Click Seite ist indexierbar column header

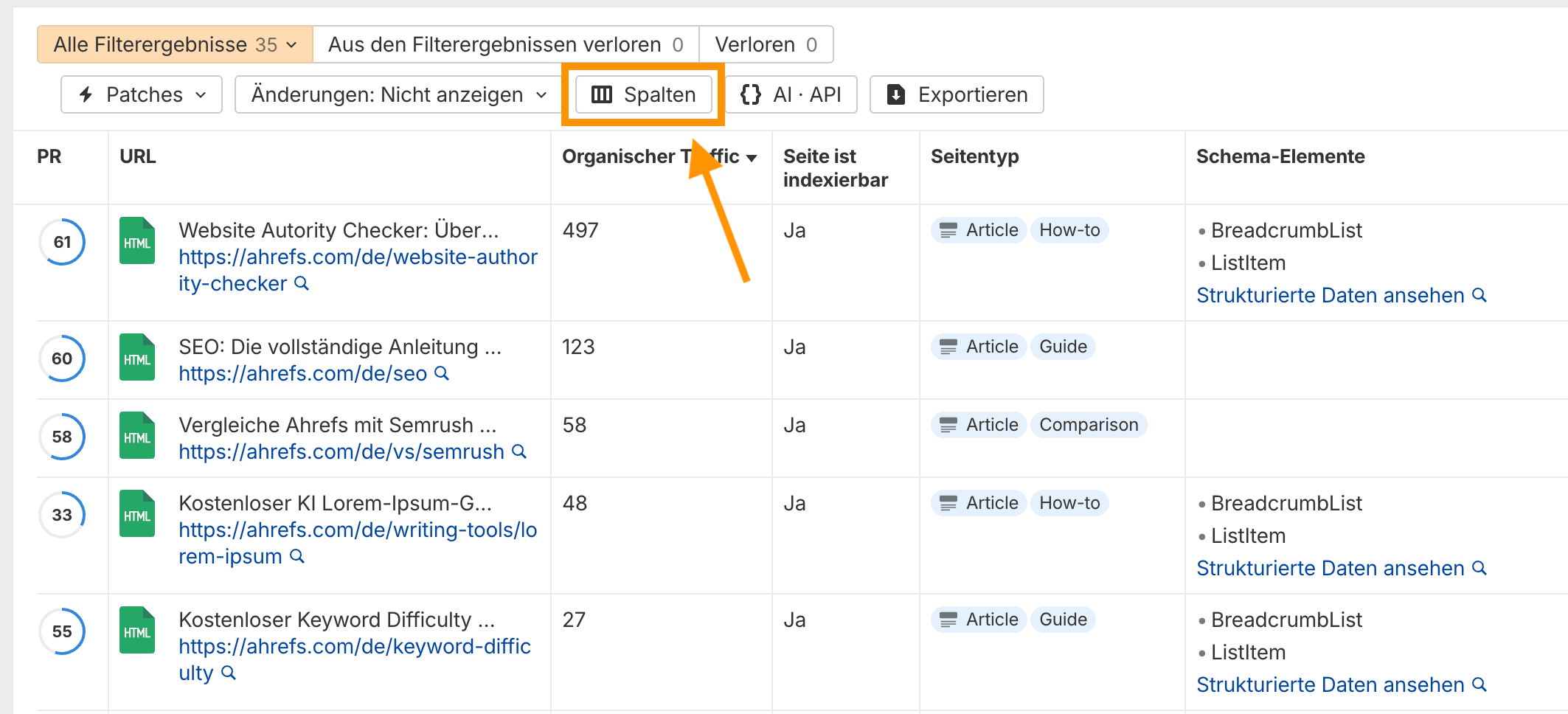(x=836, y=168)
